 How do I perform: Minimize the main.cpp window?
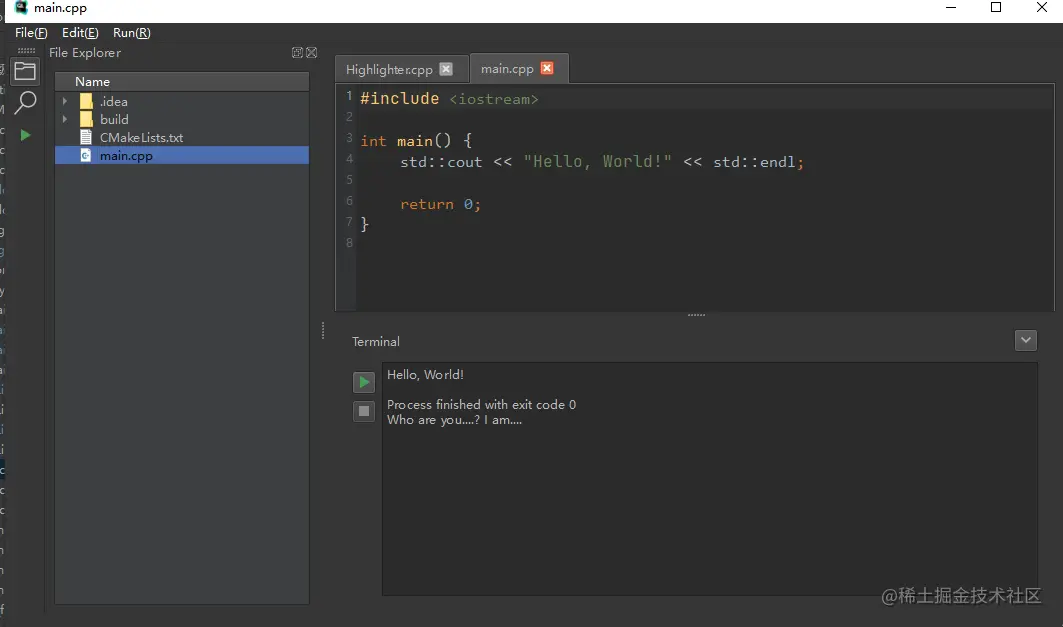click(951, 7)
